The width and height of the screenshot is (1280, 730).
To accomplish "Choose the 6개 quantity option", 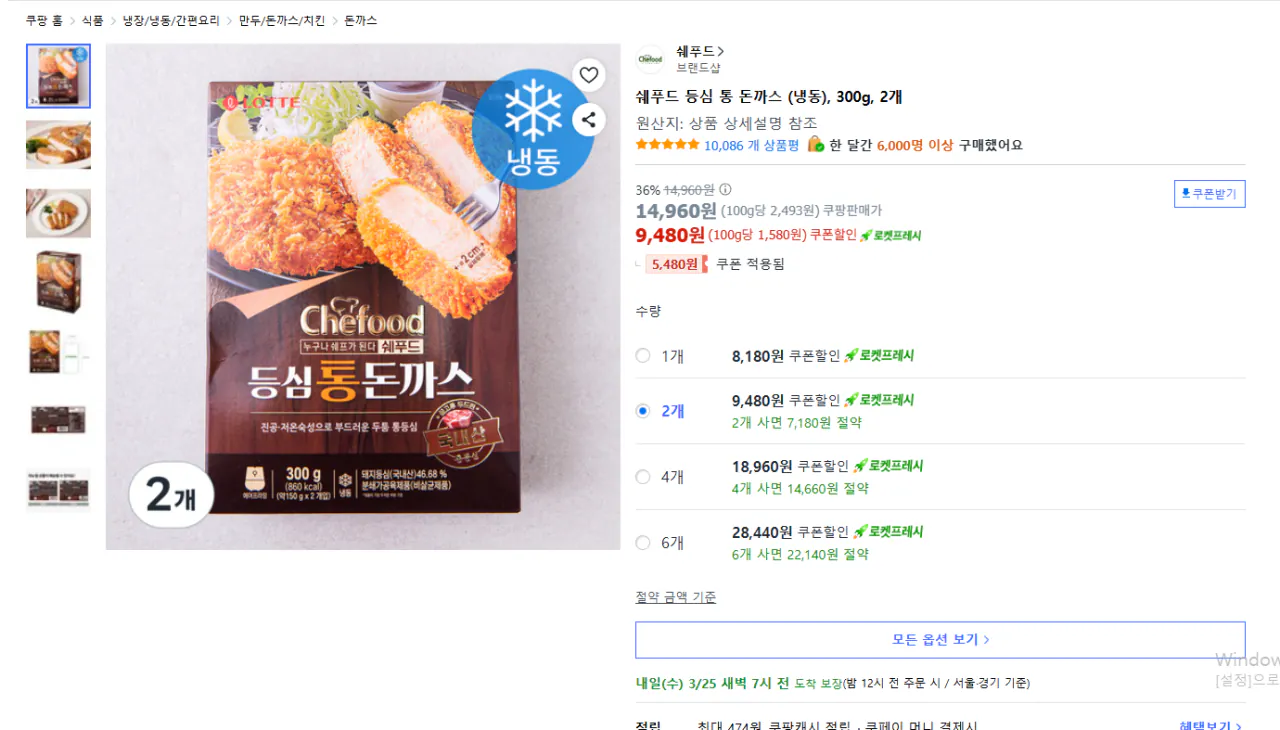I will click(x=643, y=543).
